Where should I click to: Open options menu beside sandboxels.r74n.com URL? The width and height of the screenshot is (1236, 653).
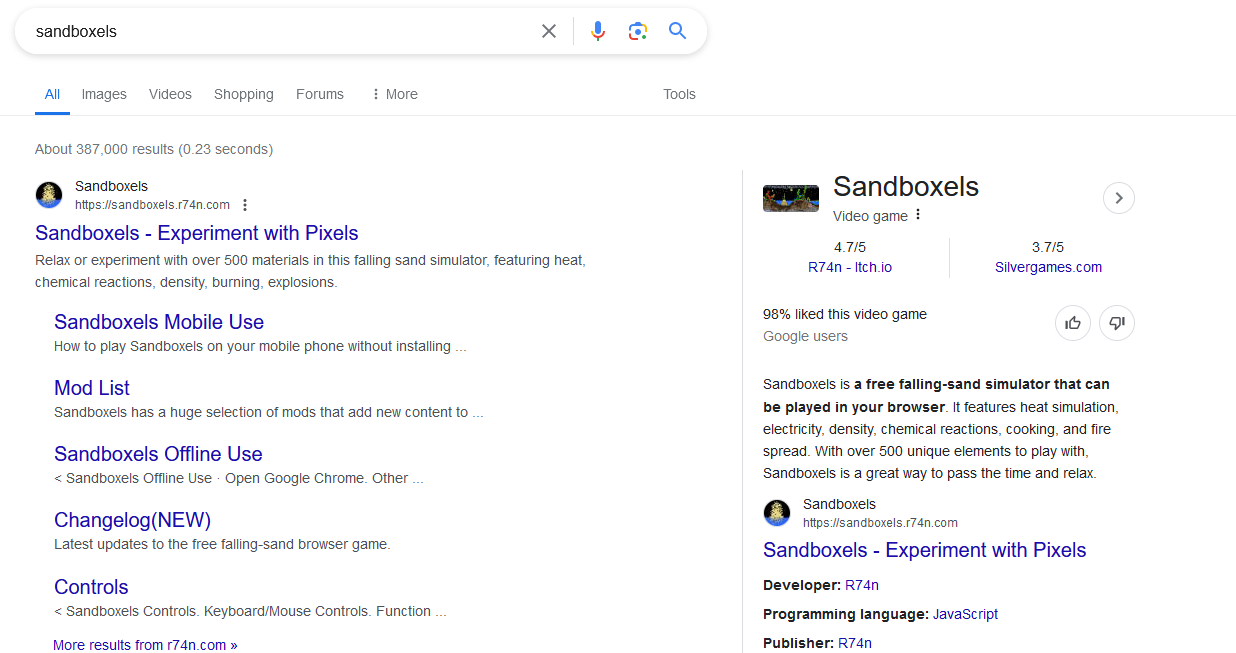(245, 205)
